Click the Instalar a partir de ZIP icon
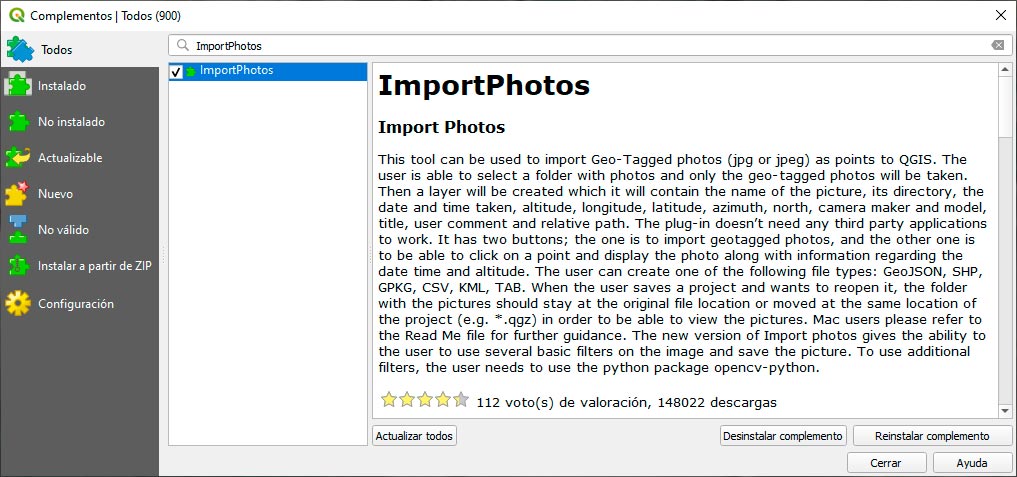The image size is (1017, 477). 18,266
